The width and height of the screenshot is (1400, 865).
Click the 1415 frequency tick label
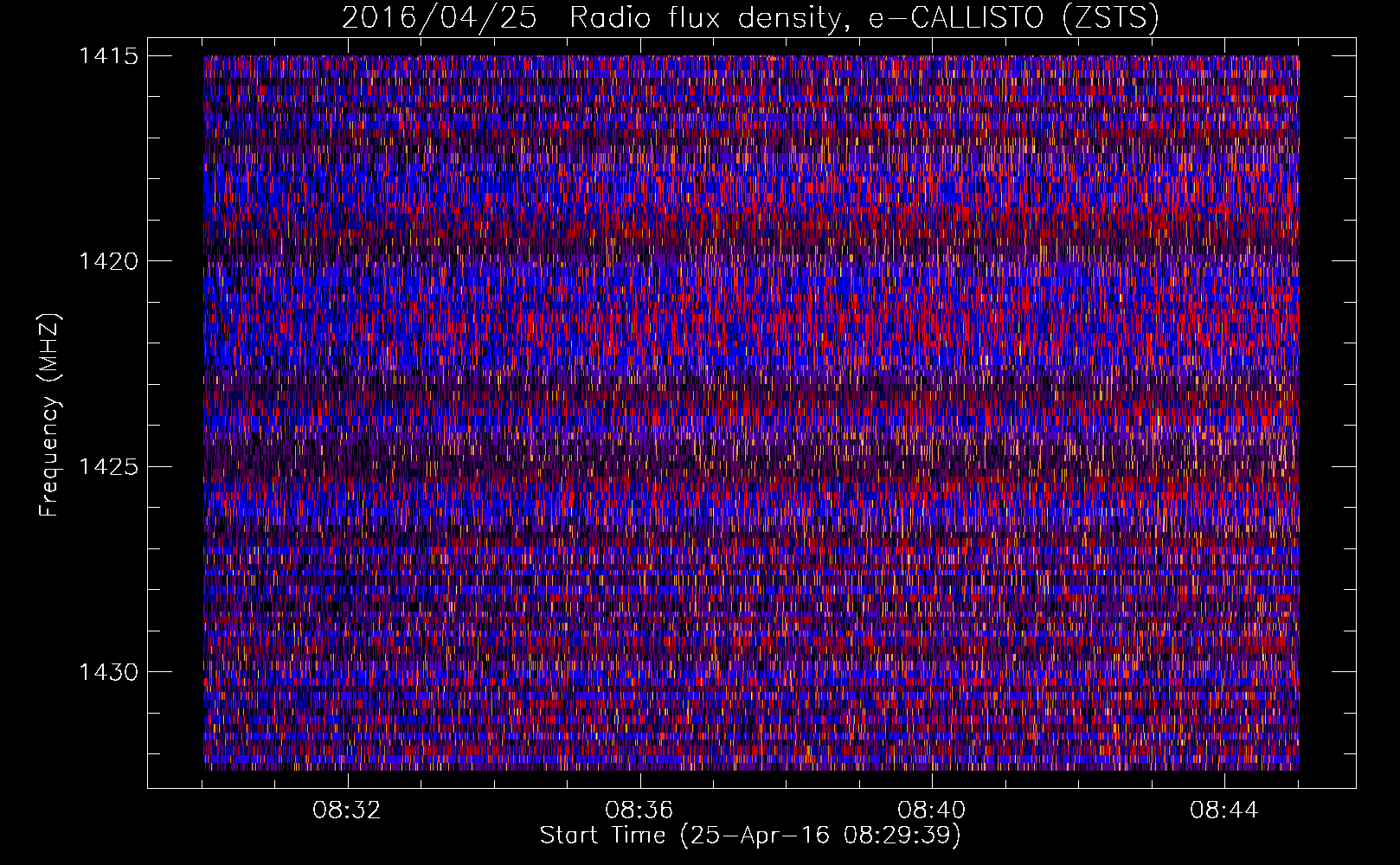[x=108, y=56]
